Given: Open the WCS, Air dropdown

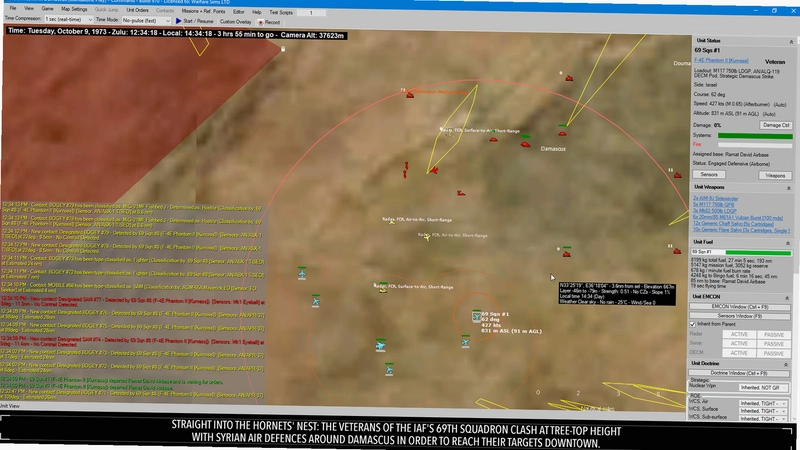Looking at the screenshot, I should (763, 403).
